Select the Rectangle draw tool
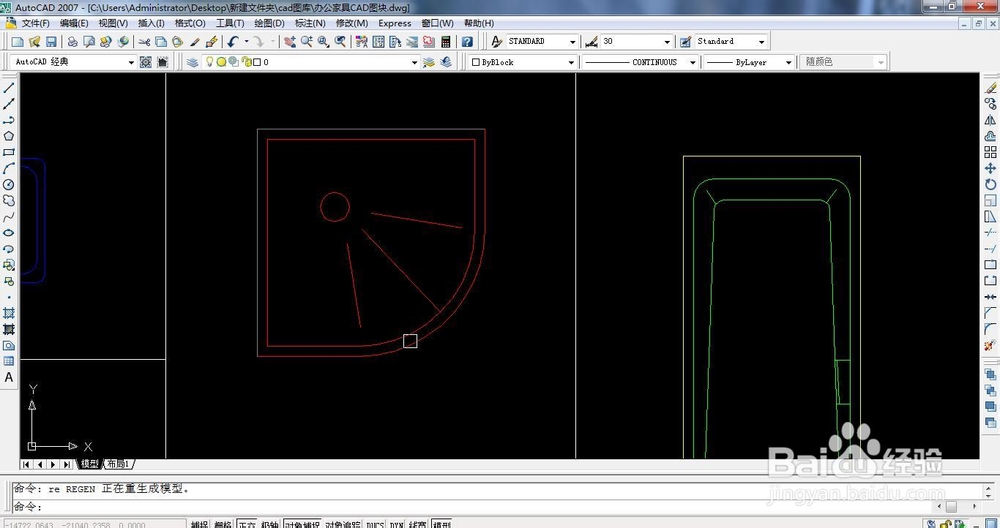Image resolution: width=1000 pixels, height=528 pixels. 9,152
